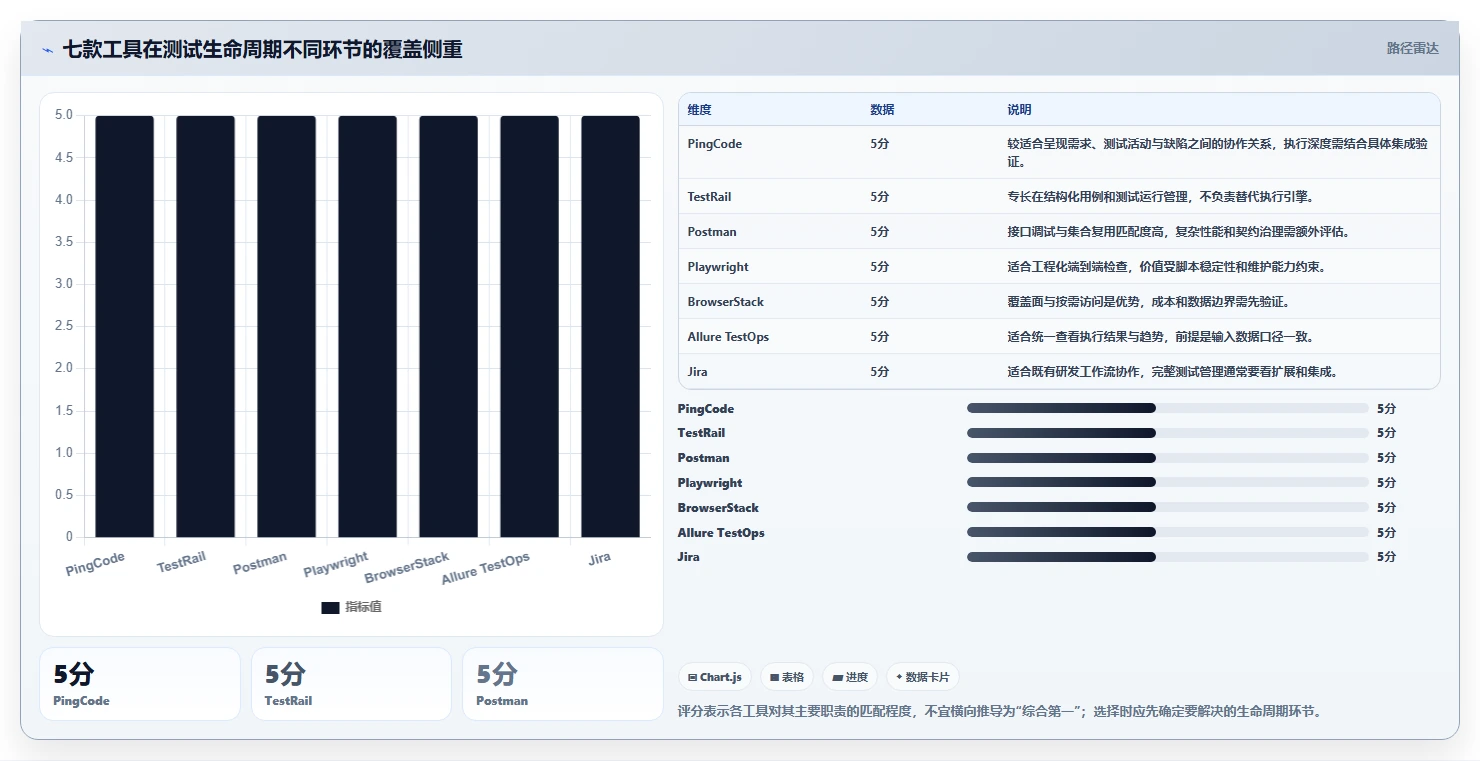Screen dimensions: 1480x761
Task: Toggle the 指标值 legend color box
Action: pyautogui.click(x=331, y=608)
